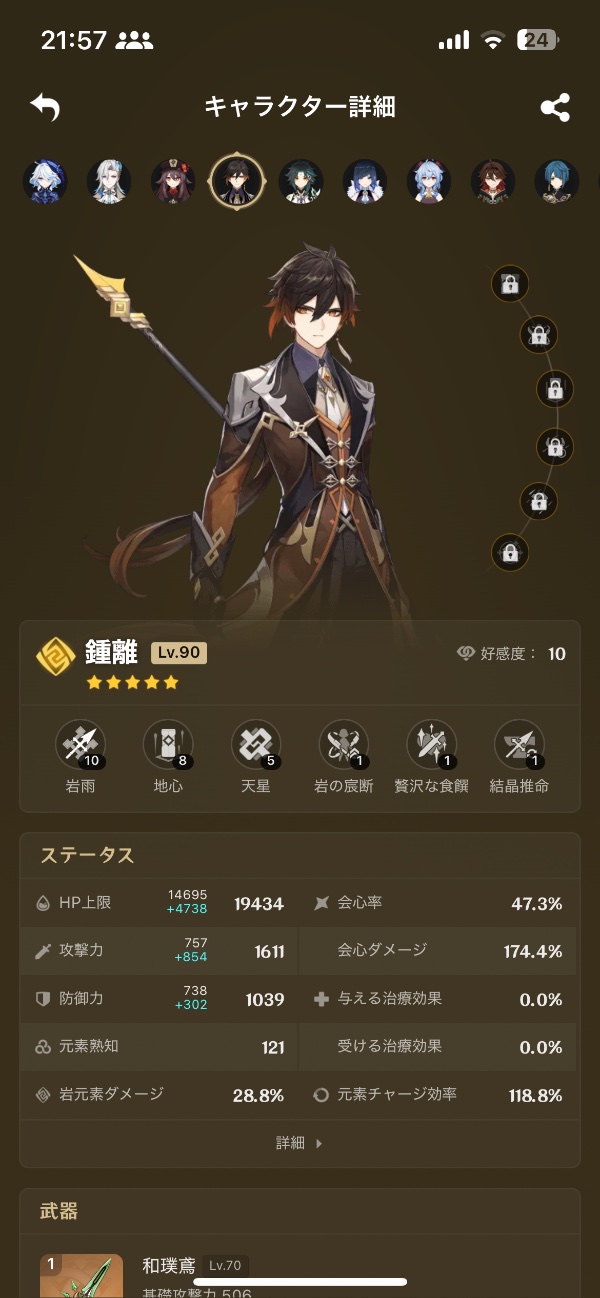Image resolution: width=600 pixels, height=1298 pixels.
Task: Open the share icon
Action: [x=555, y=107]
